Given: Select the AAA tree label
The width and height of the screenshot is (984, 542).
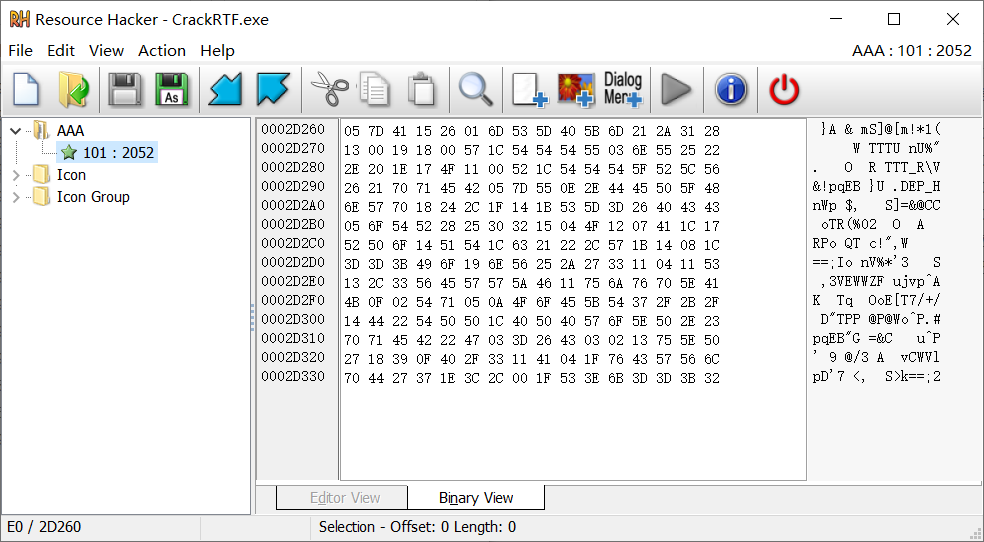Looking at the screenshot, I should [70, 130].
